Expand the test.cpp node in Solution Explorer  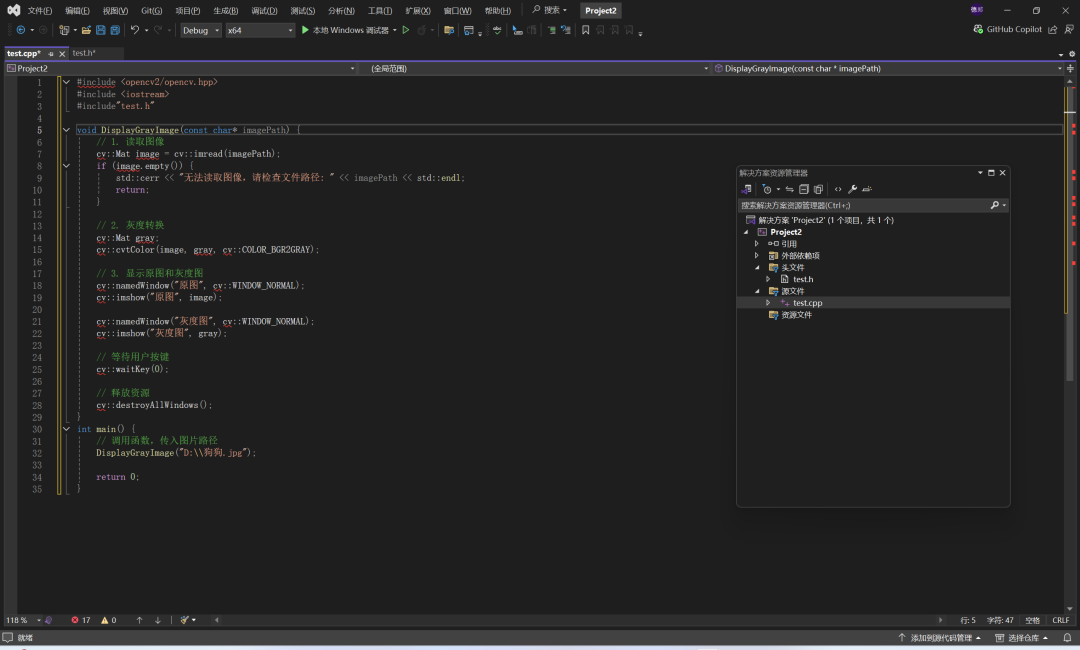pyautogui.click(x=768, y=302)
